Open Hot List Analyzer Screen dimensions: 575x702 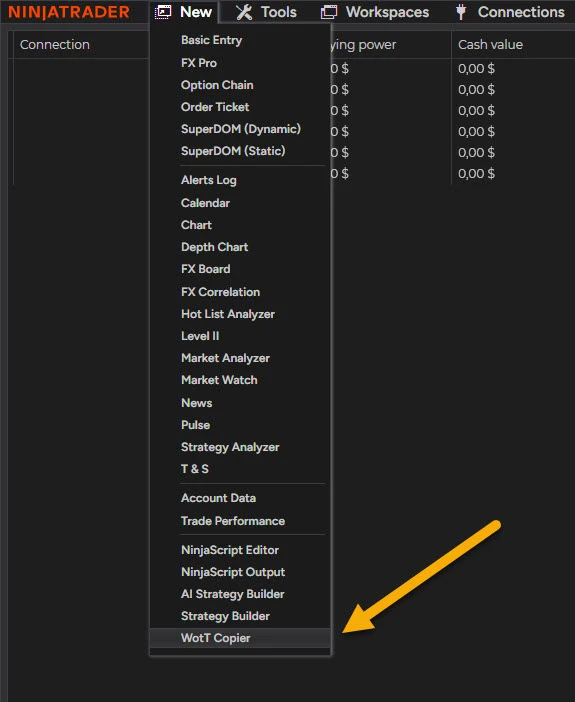coord(228,314)
